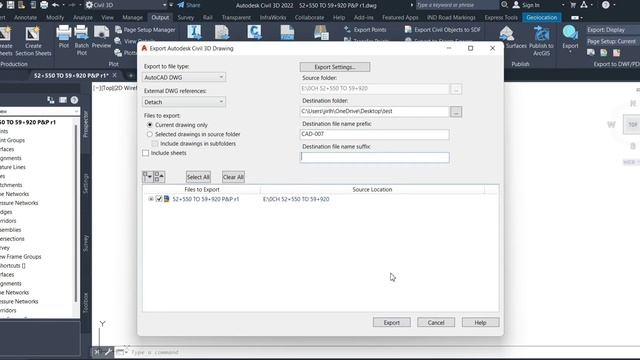
Task: Click the Destination folder path field
Action: [375, 111]
